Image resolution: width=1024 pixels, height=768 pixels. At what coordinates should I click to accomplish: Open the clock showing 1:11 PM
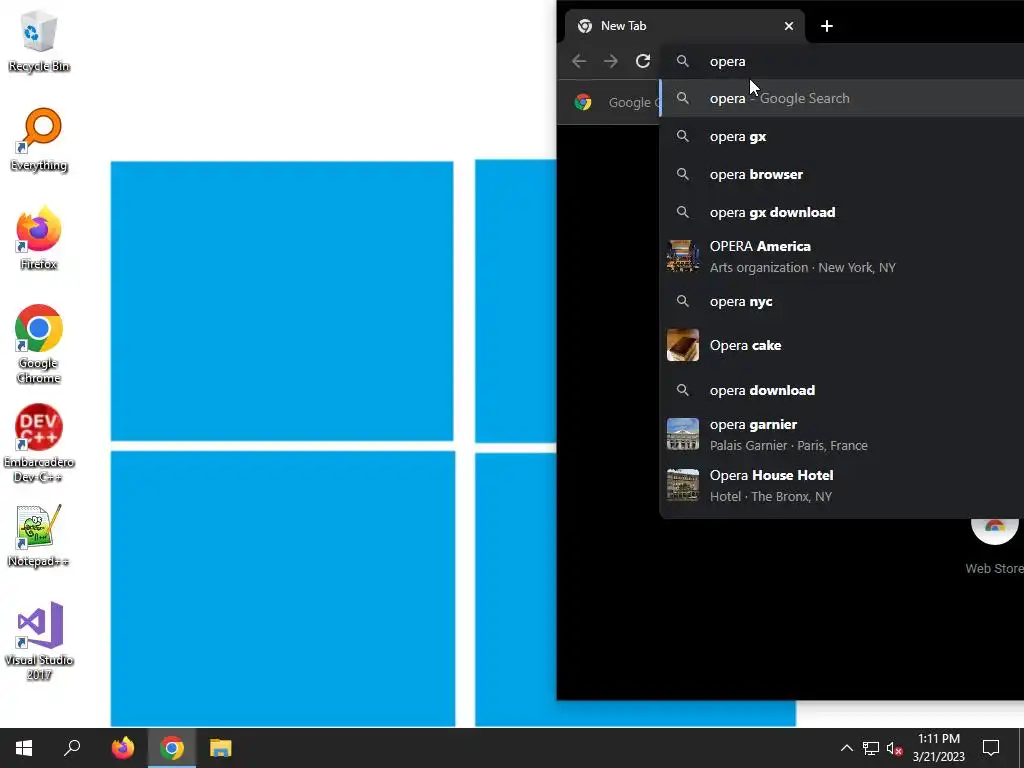point(938,748)
